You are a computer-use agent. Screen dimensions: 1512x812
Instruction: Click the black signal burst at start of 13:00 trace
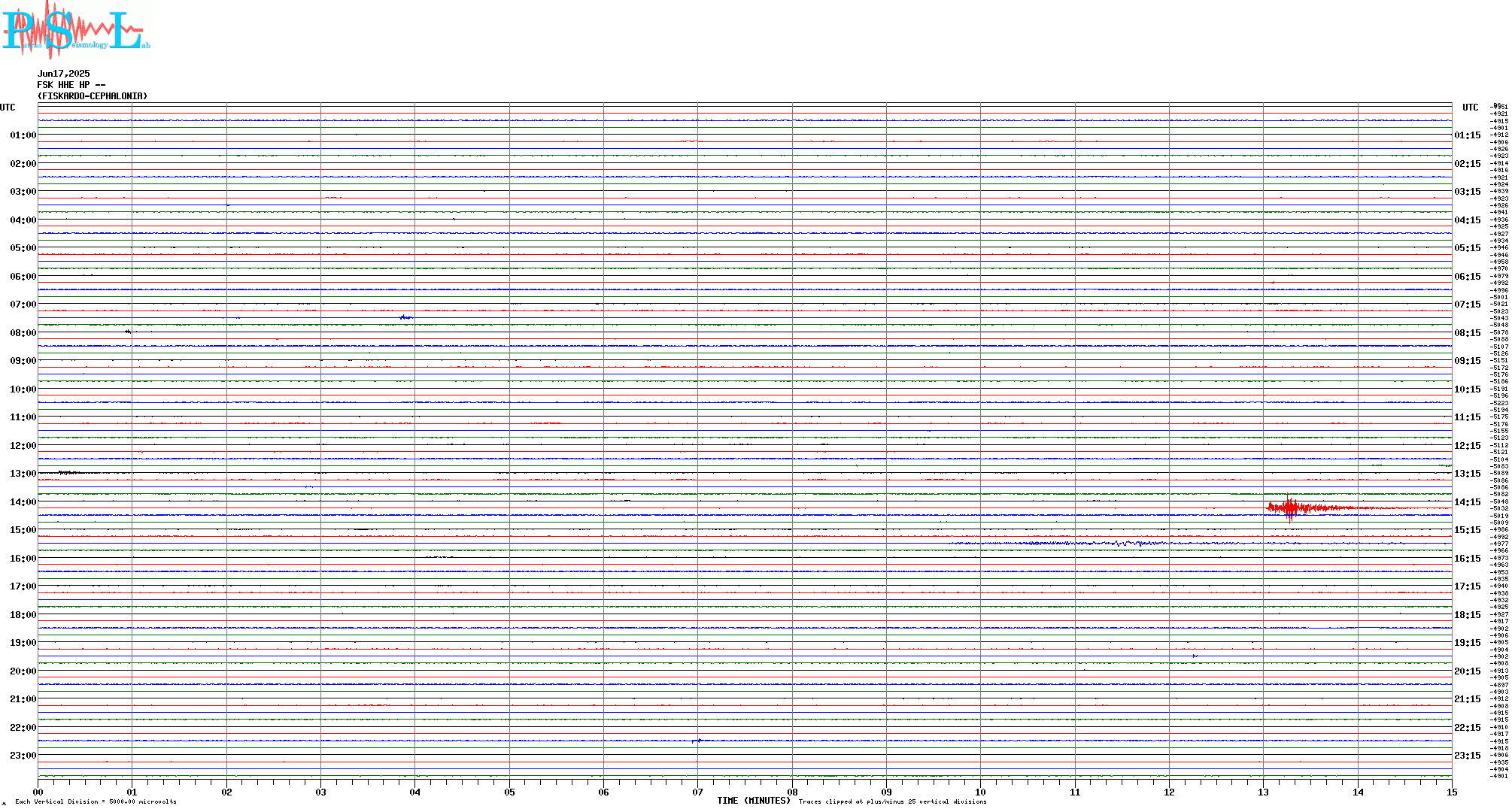coord(69,472)
